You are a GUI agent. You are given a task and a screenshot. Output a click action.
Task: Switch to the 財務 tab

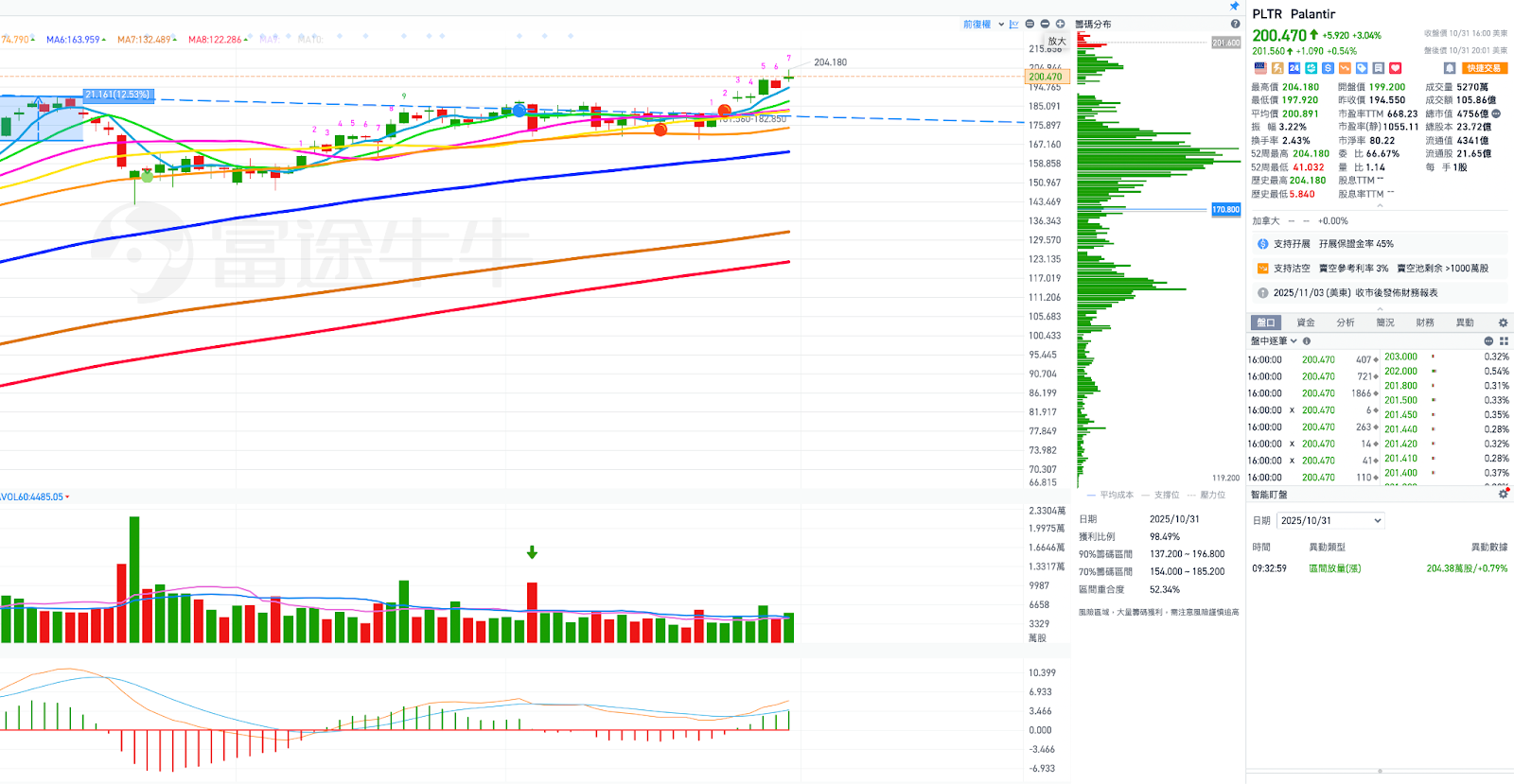(x=1425, y=322)
